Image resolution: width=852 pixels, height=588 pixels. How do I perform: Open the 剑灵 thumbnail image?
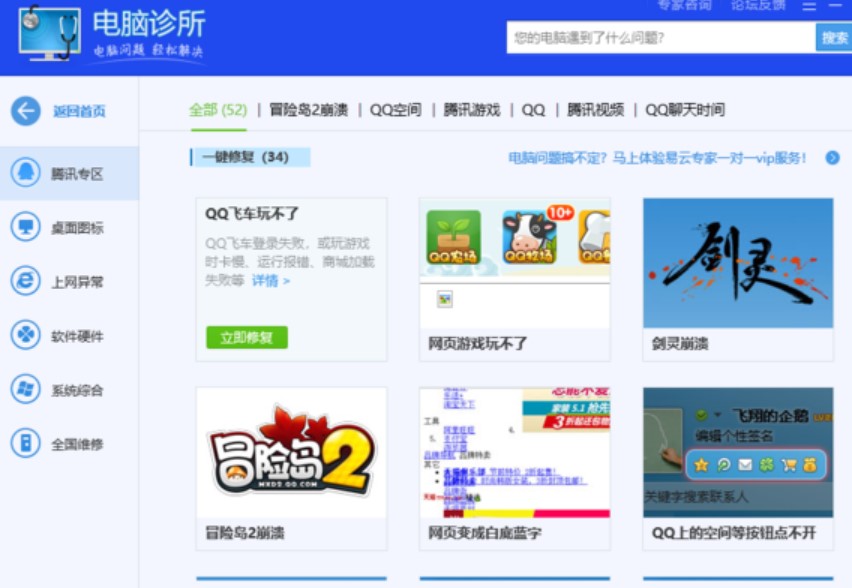pyautogui.click(x=738, y=263)
